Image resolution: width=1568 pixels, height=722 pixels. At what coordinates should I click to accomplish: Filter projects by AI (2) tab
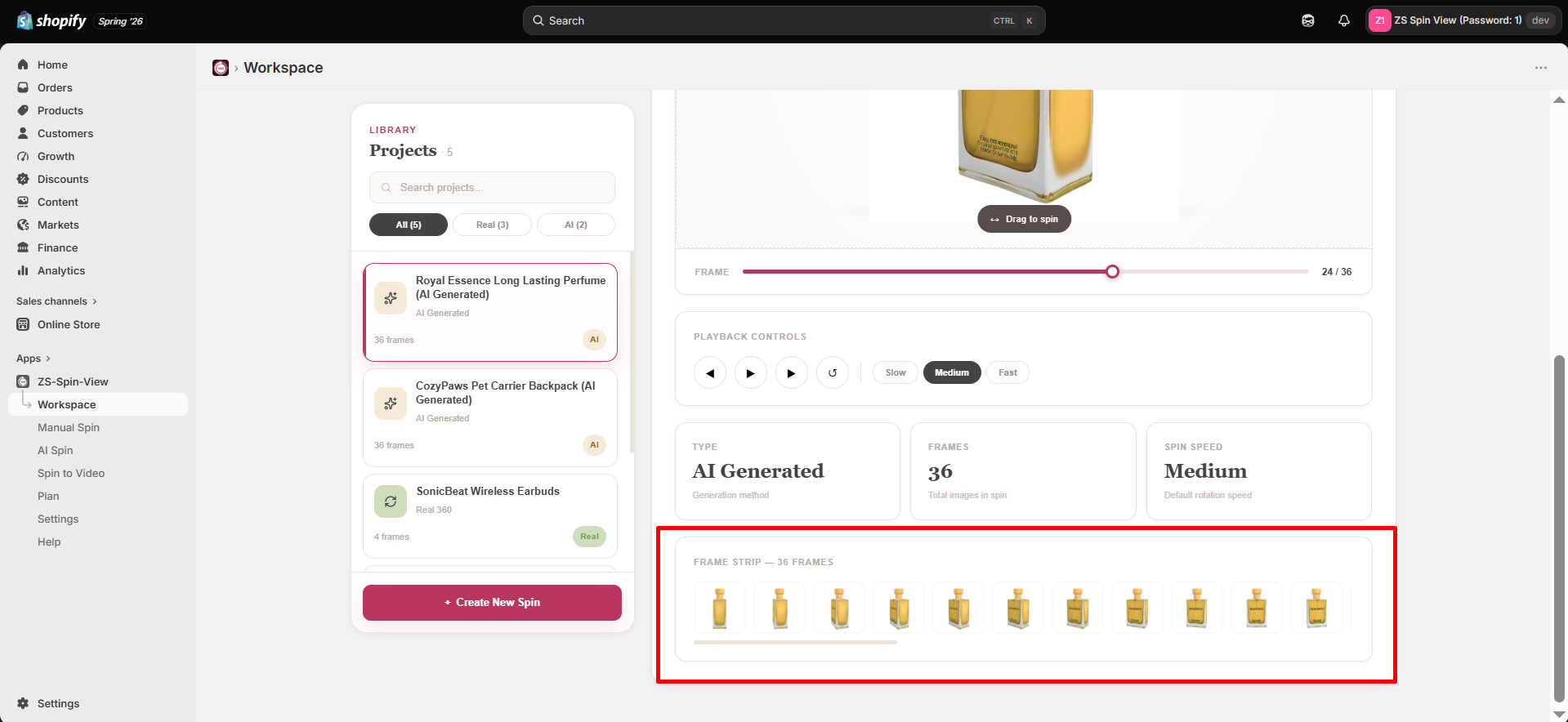[576, 225]
